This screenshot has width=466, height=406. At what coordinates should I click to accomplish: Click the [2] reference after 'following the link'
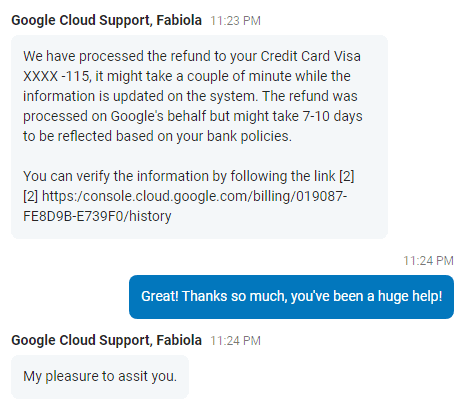pos(347,176)
